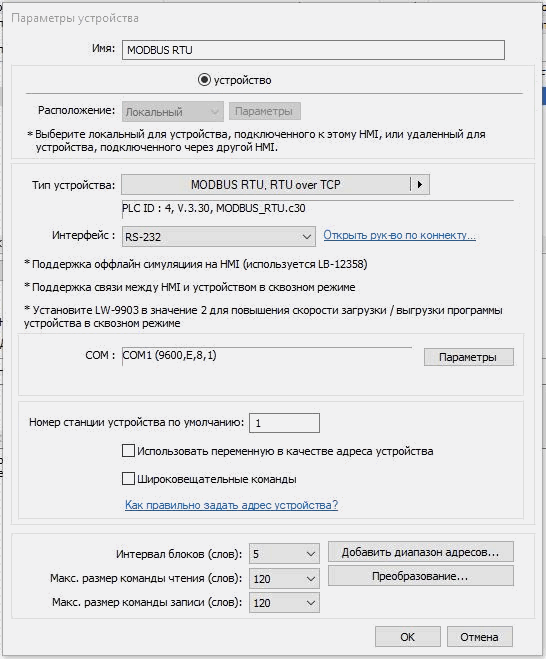Click COM port Параметры button
Screen dimensions: 546x659
point(468,357)
